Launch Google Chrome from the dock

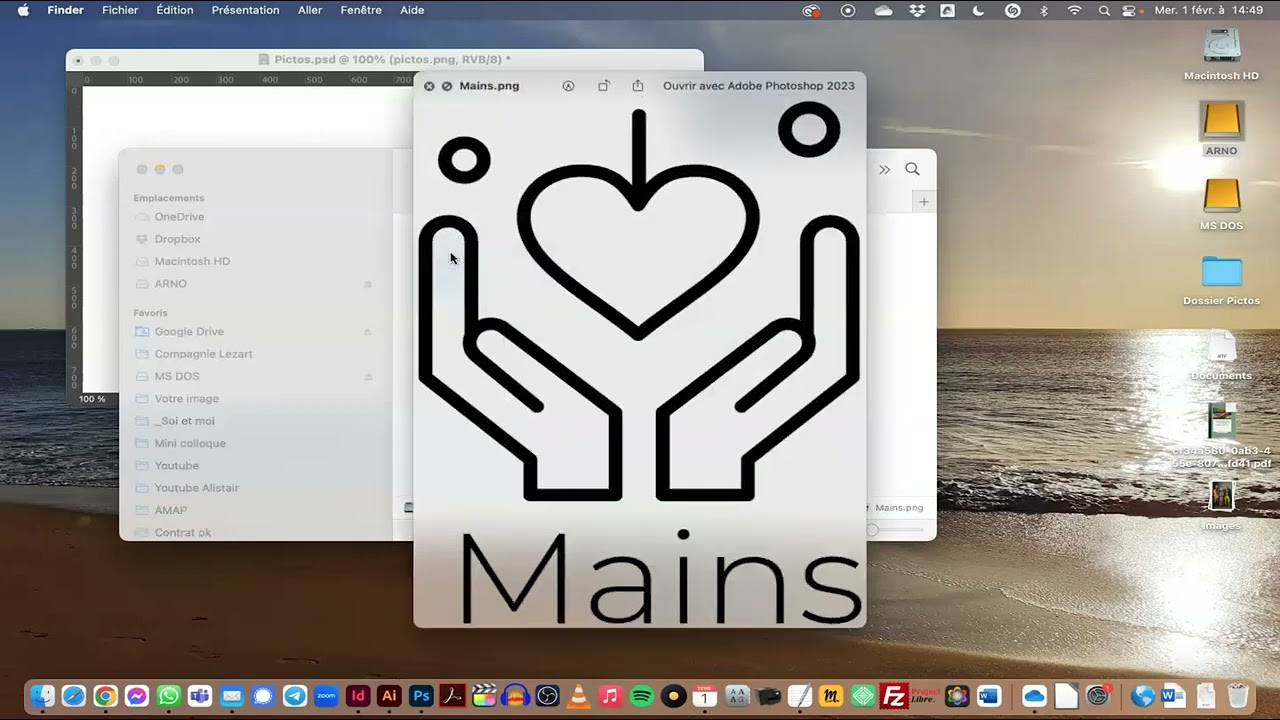105,696
